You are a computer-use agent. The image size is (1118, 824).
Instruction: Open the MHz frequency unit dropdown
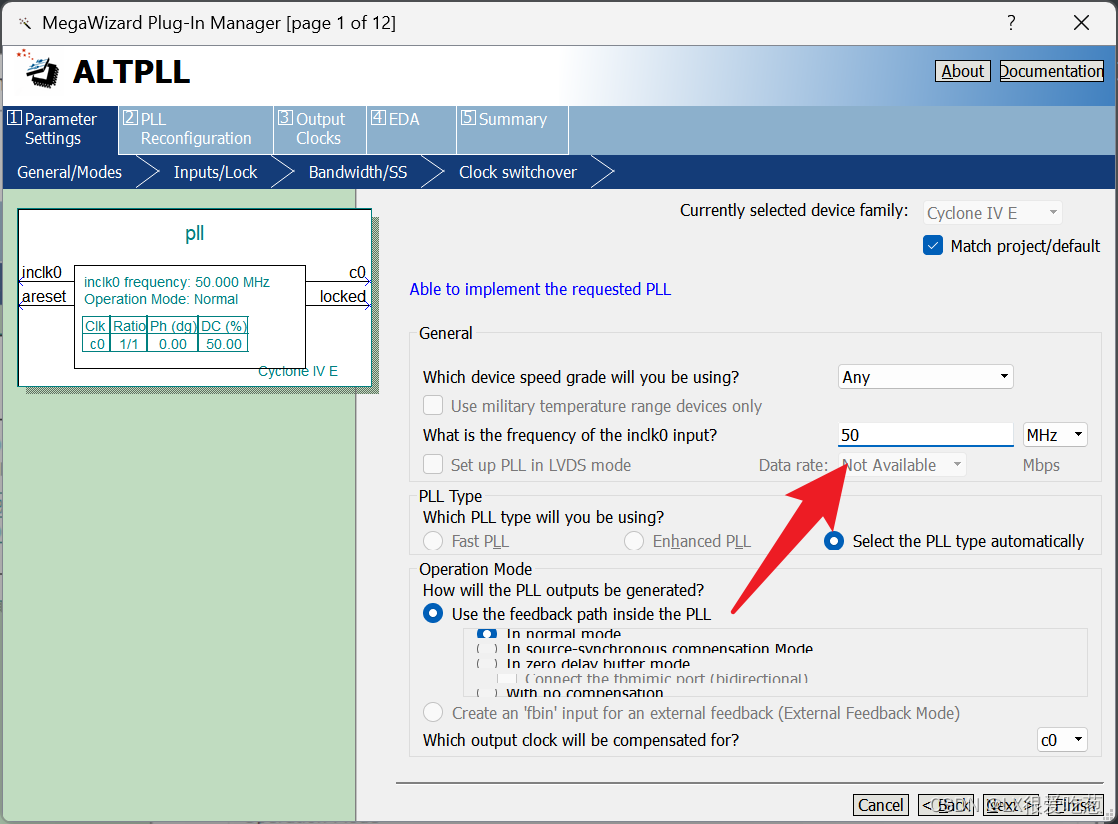coord(1055,435)
